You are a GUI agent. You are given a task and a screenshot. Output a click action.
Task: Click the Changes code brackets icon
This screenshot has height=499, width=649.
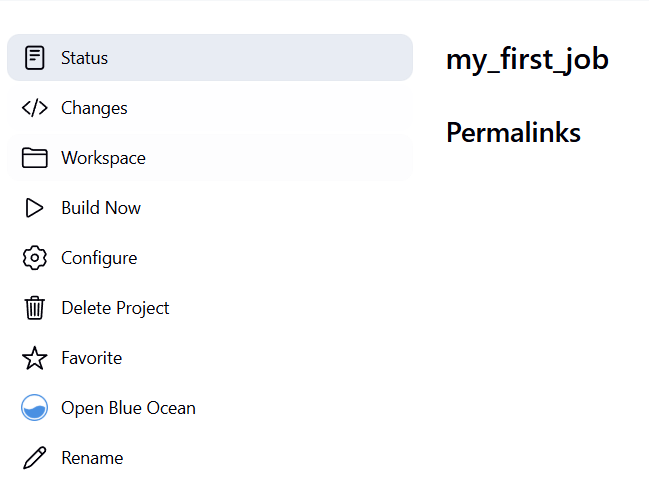pyautogui.click(x=34, y=108)
